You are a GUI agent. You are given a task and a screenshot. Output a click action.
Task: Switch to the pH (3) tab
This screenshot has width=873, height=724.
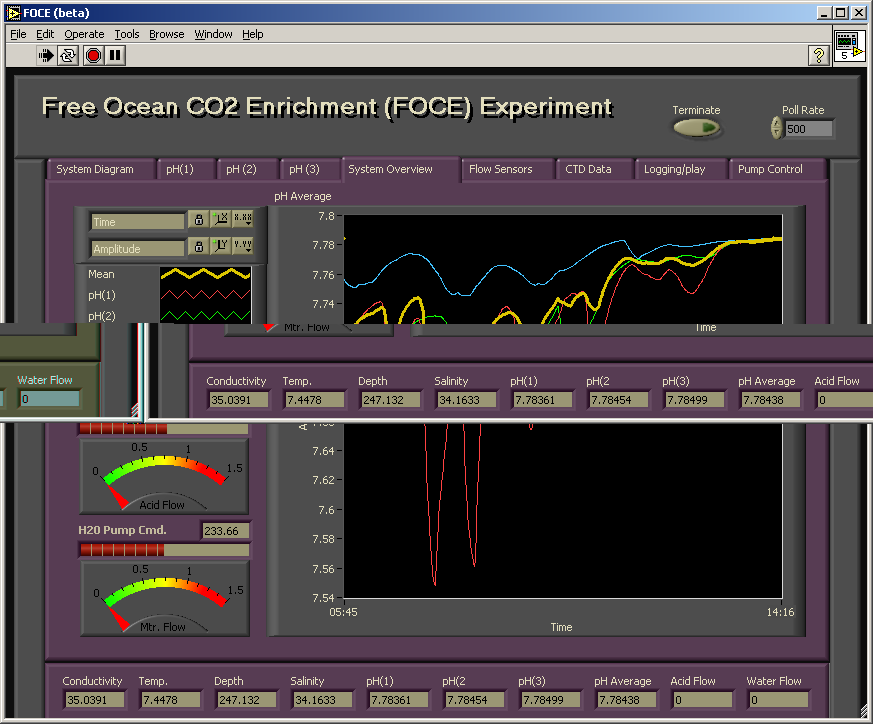pos(310,169)
